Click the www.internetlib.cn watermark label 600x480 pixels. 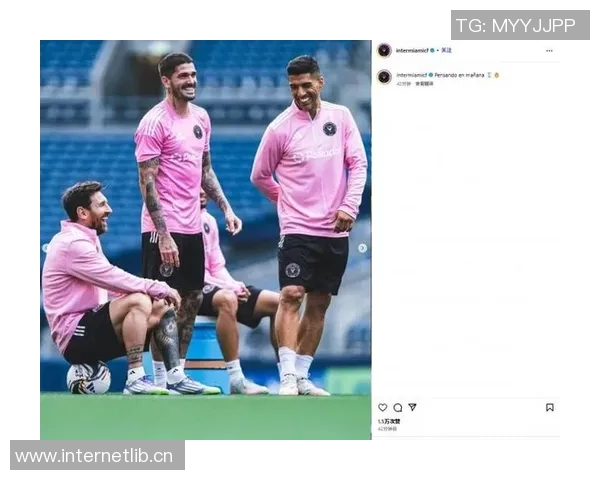tap(97, 455)
